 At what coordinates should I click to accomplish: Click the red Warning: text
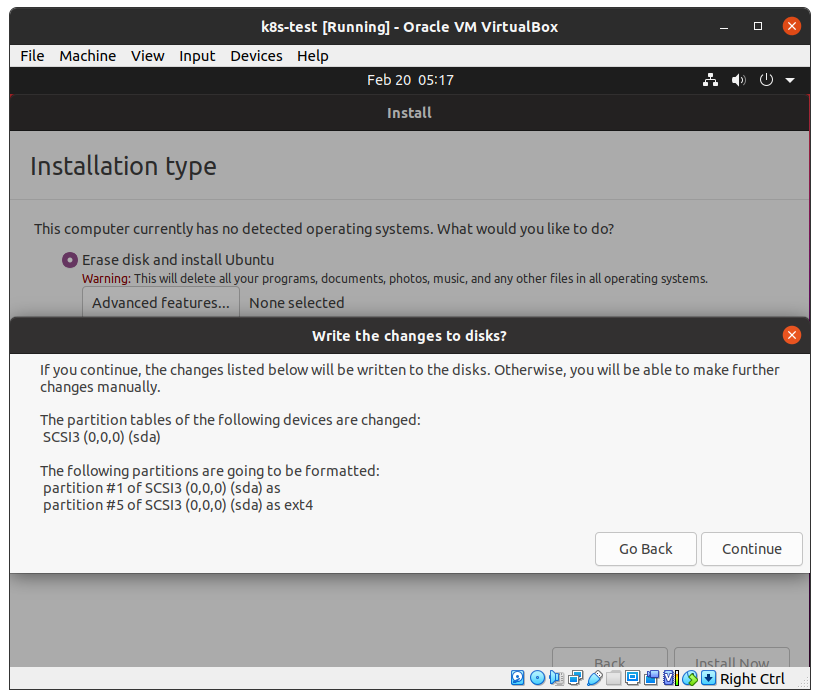coord(106,279)
